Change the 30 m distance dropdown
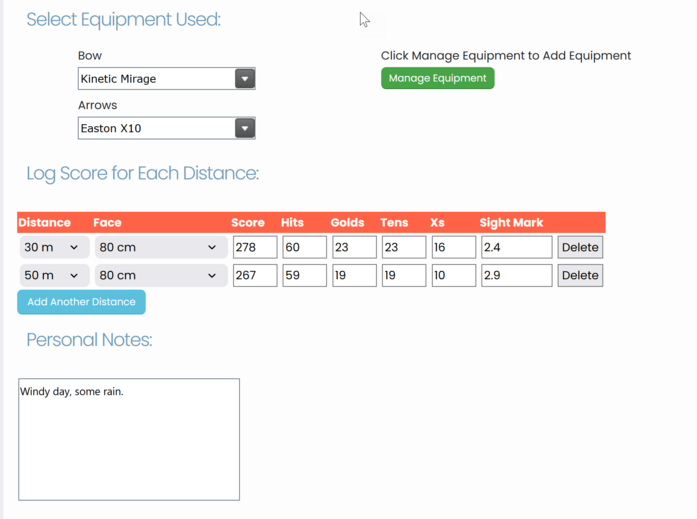 pyautogui.click(x=54, y=247)
